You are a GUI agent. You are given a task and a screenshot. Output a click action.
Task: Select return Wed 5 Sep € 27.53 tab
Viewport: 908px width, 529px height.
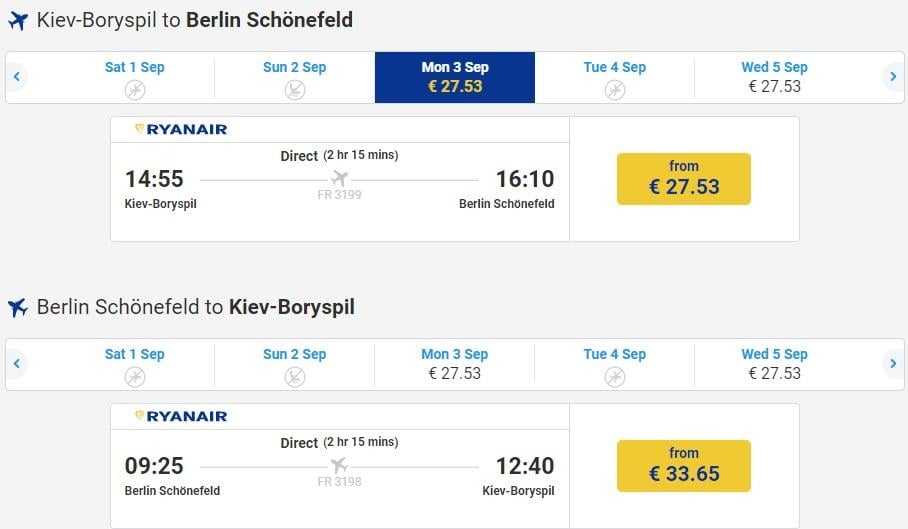(775, 365)
